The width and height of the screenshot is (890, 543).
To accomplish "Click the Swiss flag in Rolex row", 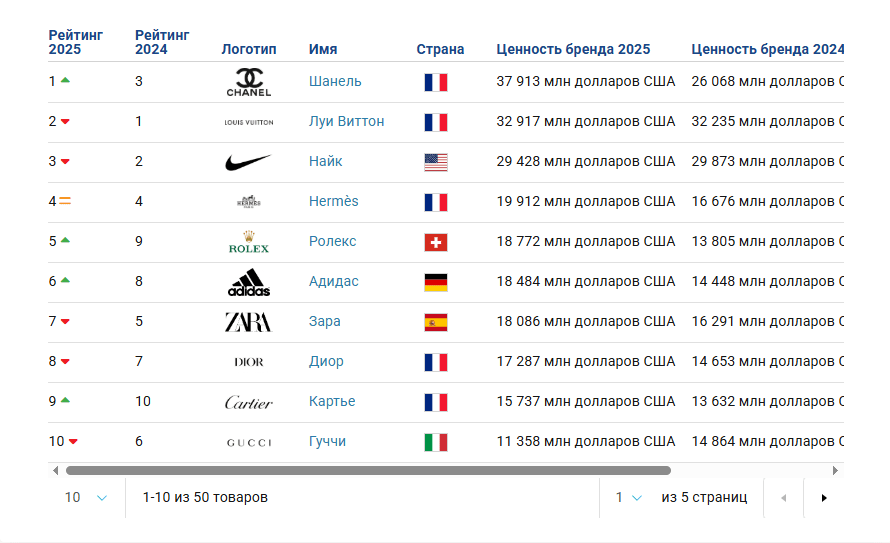I will tap(435, 242).
